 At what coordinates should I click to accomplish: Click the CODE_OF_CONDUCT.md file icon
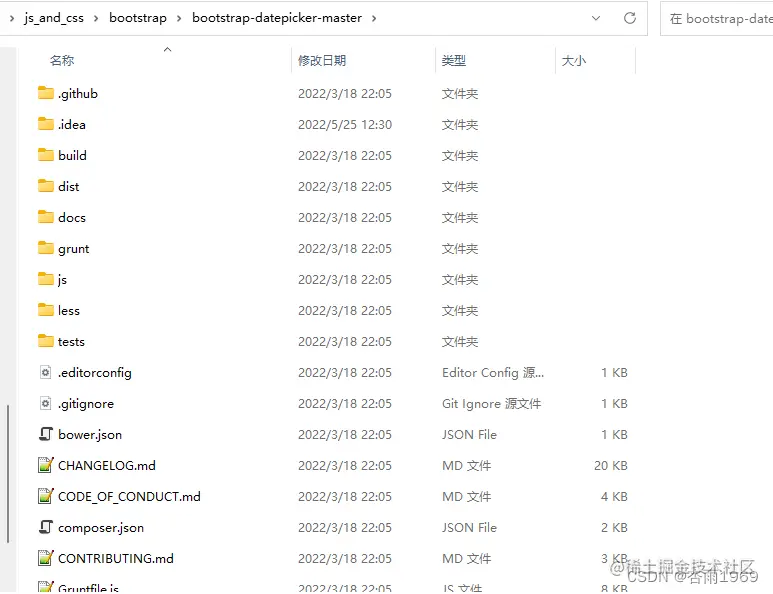coord(45,496)
